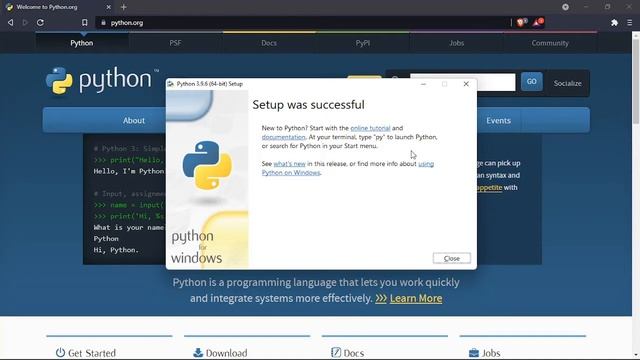640x360 pixels.
Task: Click the padlock icon in the address bar
Action: coord(103,23)
